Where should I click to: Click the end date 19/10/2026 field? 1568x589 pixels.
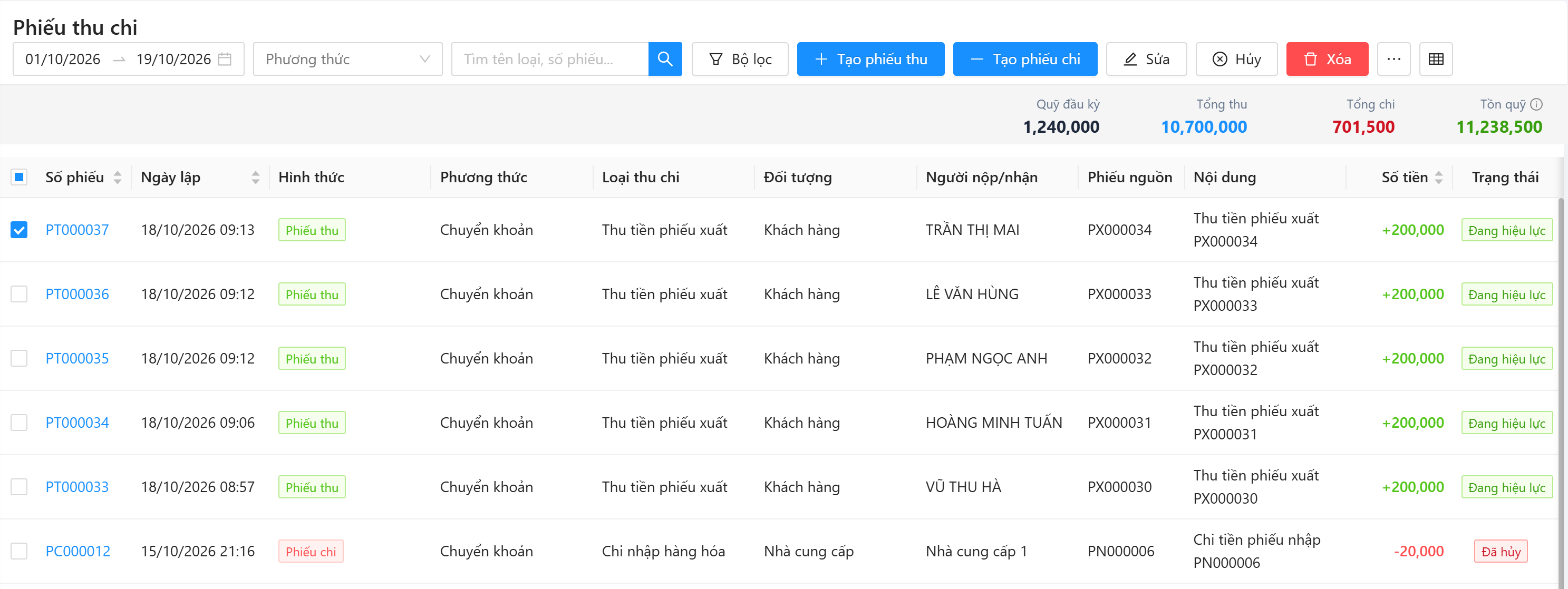tap(173, 59)
